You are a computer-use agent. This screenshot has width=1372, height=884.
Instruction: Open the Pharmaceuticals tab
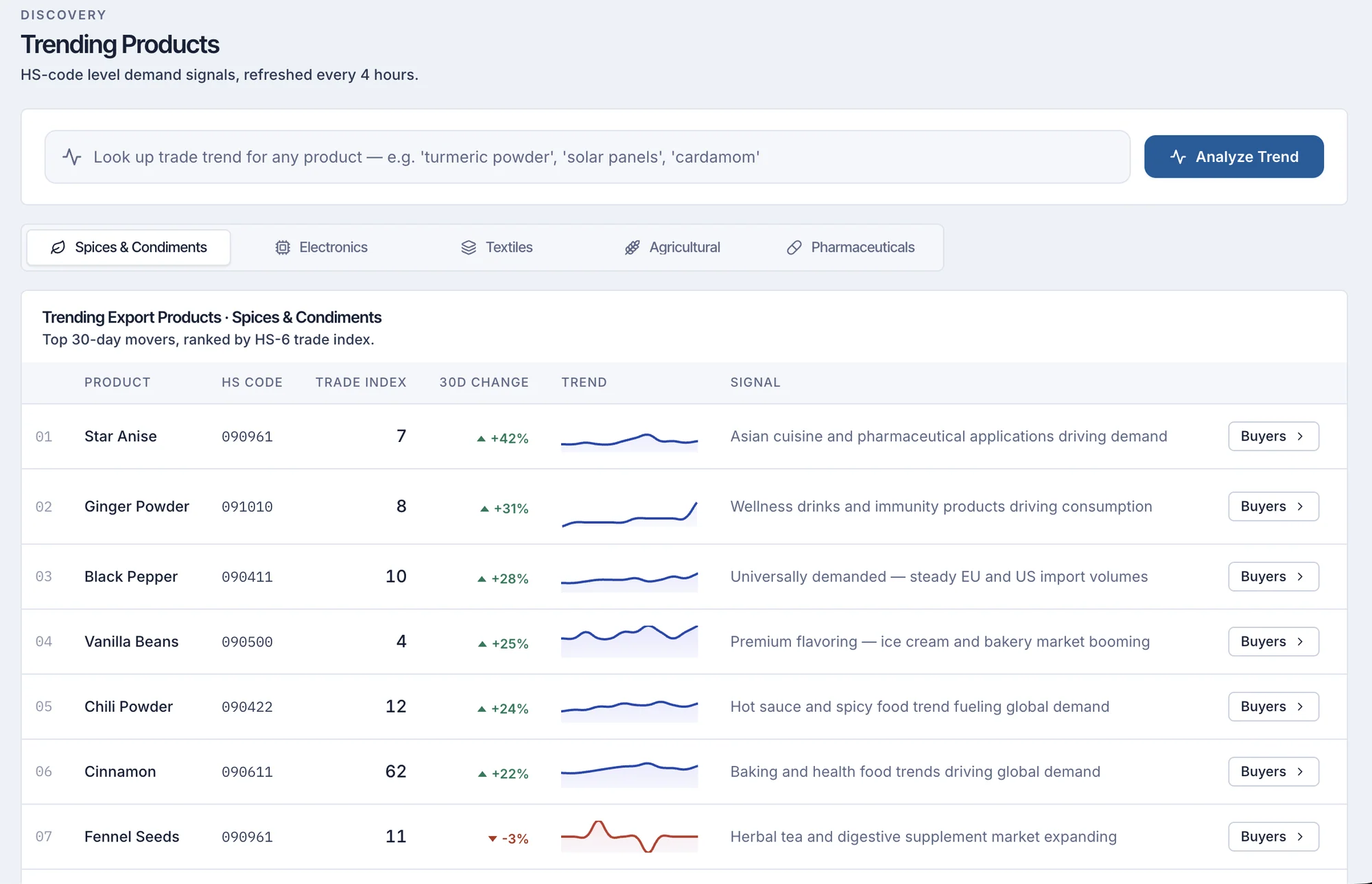[x=851, y=247]
